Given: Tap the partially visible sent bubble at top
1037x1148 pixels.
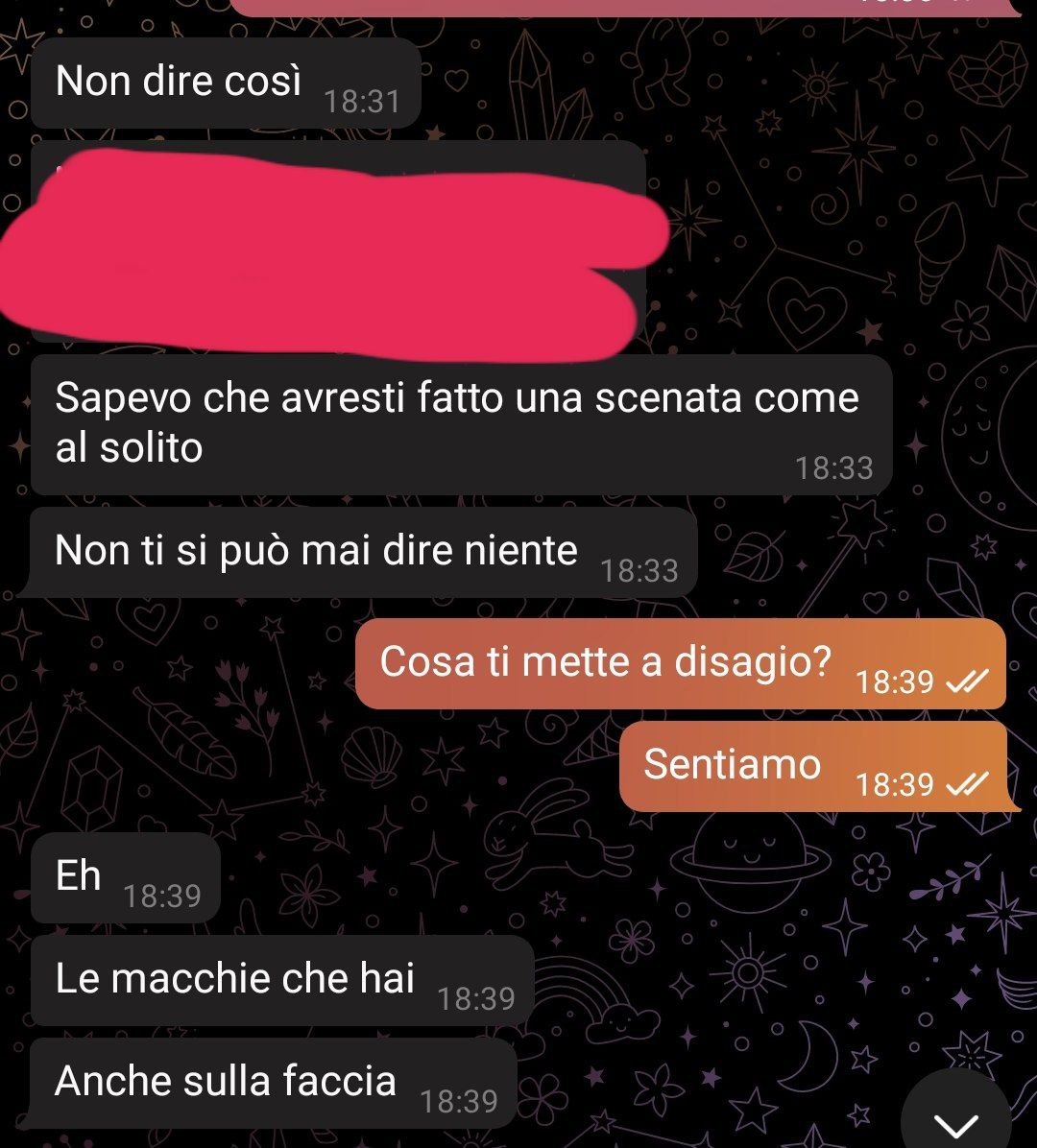Looking at the screenshot, I should tap(626, 8).
